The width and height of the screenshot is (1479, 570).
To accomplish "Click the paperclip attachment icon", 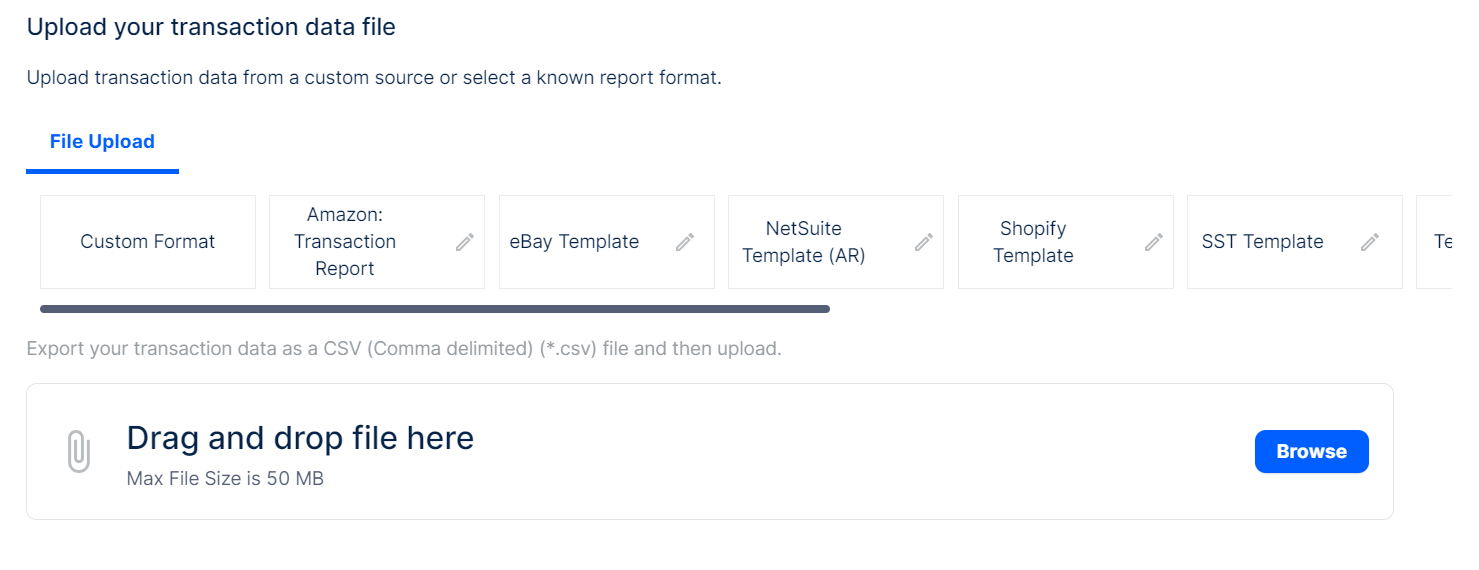I will coord(78,452).
